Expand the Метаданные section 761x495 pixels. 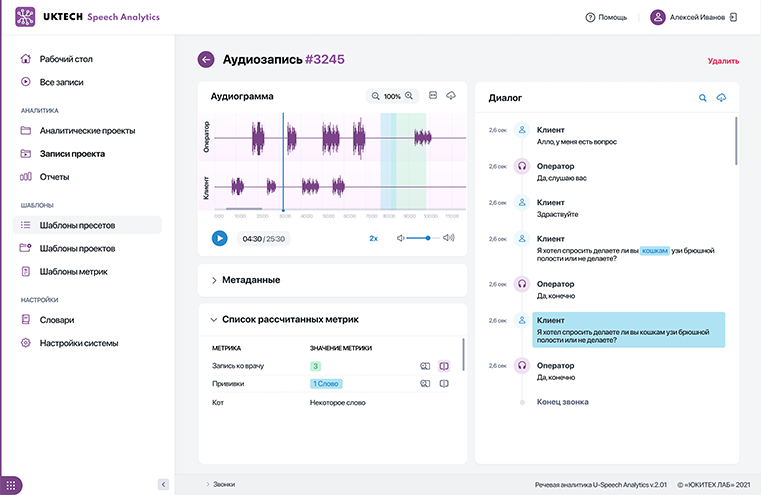[x=214, y=280]
